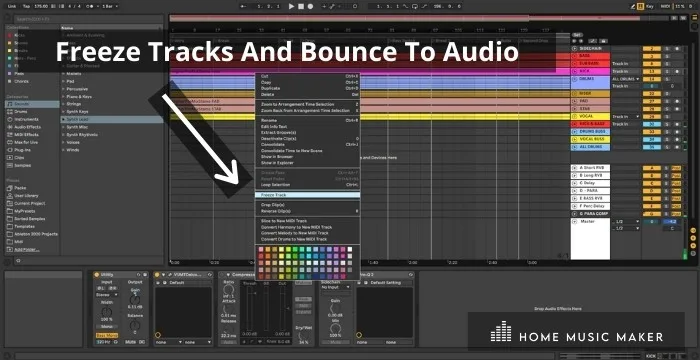Click the Tap tempo button
Viewport: 700px width, 360px height.
coord(26,6)
